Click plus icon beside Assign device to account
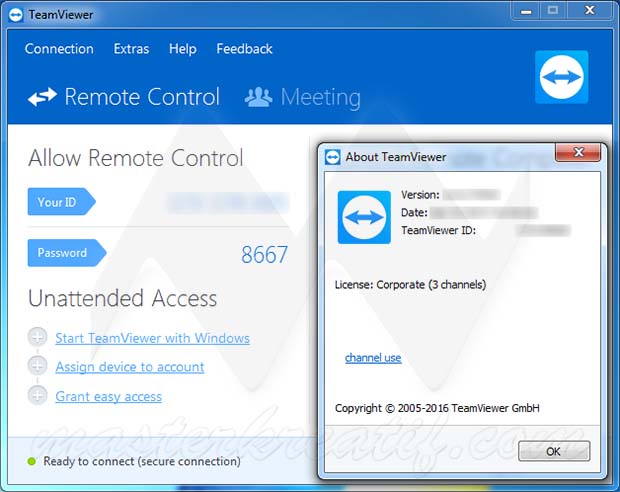The width and height of the screenshot is (620, 492). point(38,366)
